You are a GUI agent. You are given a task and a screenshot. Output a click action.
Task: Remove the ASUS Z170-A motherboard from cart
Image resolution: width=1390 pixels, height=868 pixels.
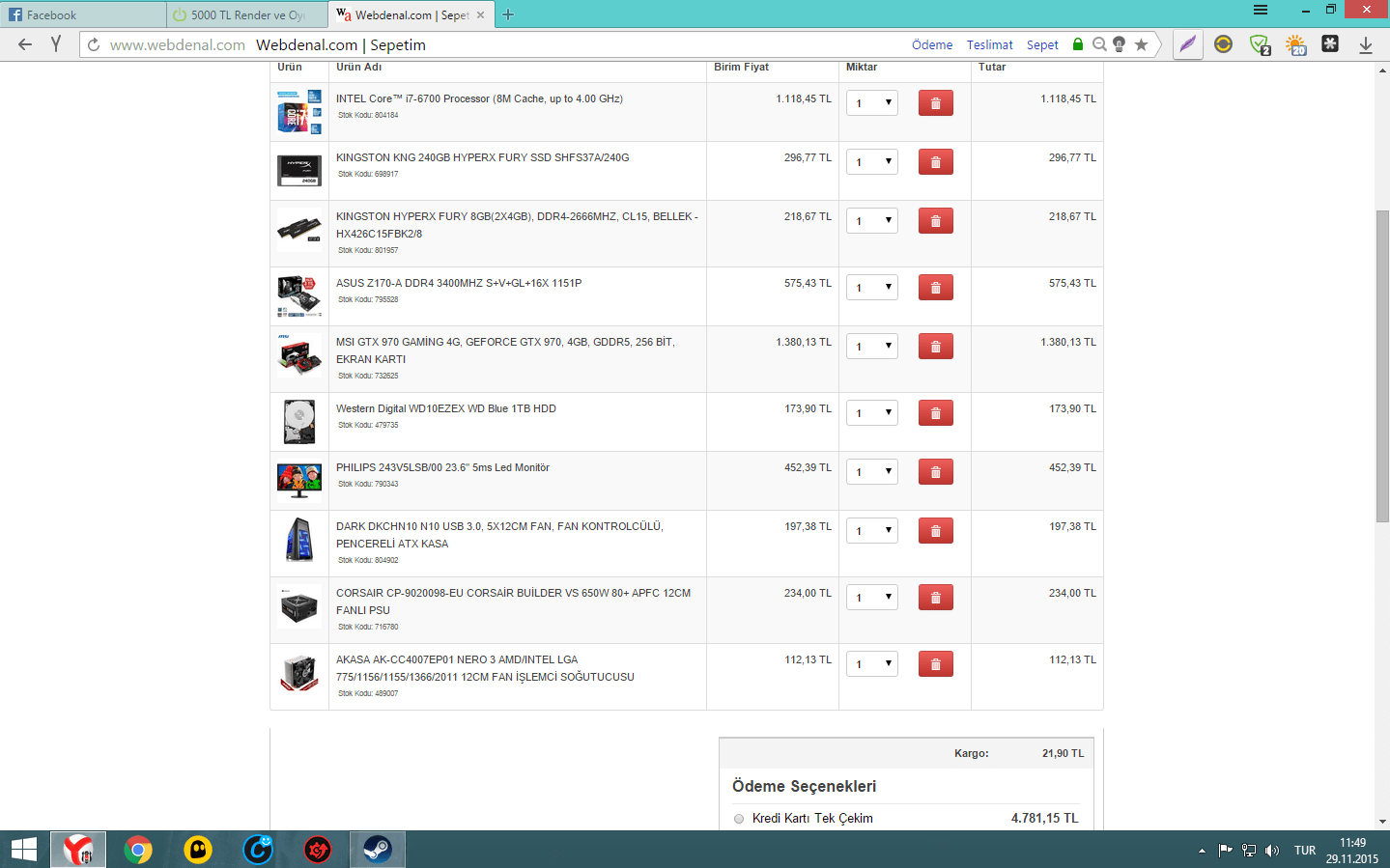[x=935, y=288]
